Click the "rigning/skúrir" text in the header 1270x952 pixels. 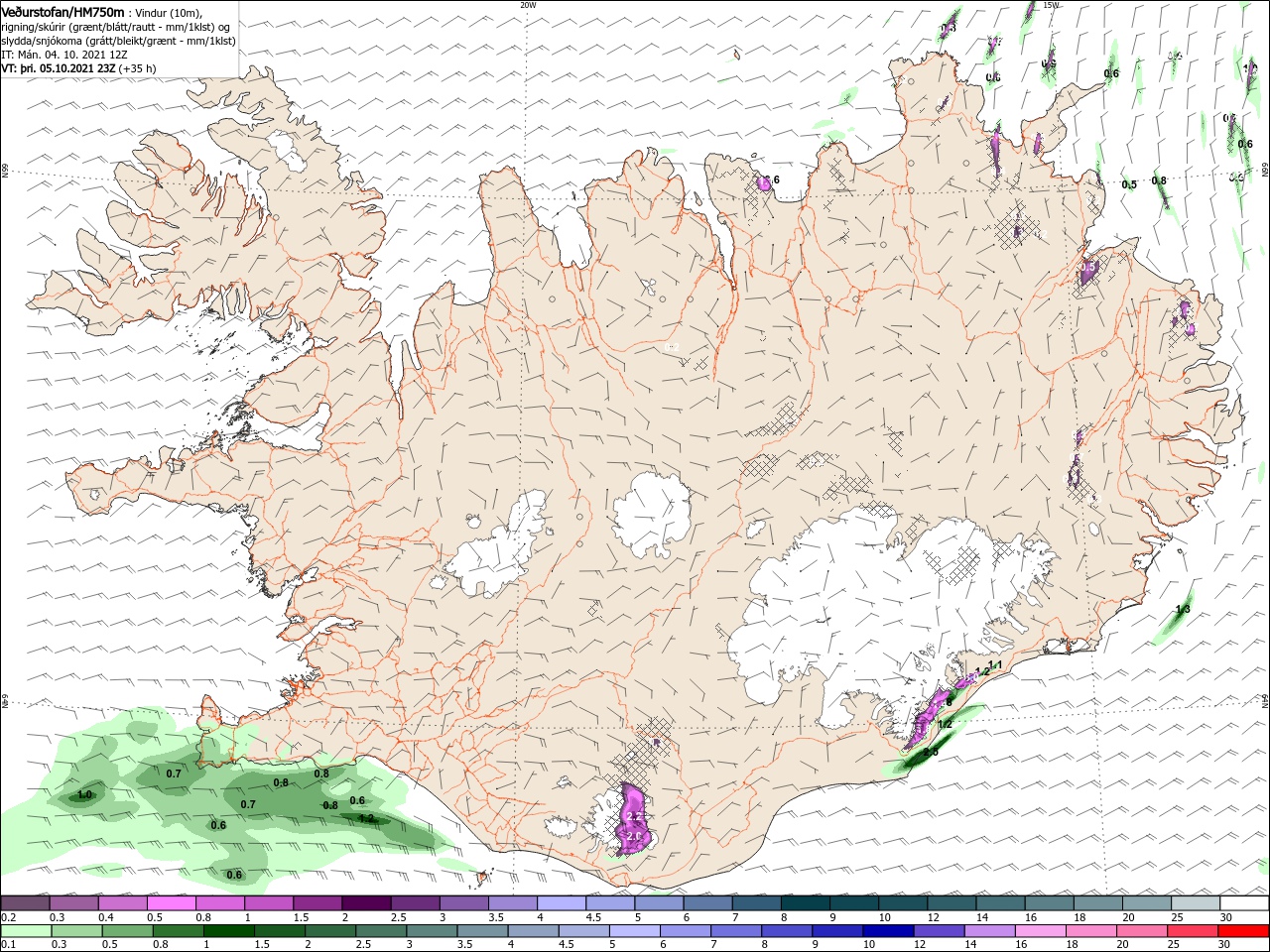coord(34,27)
